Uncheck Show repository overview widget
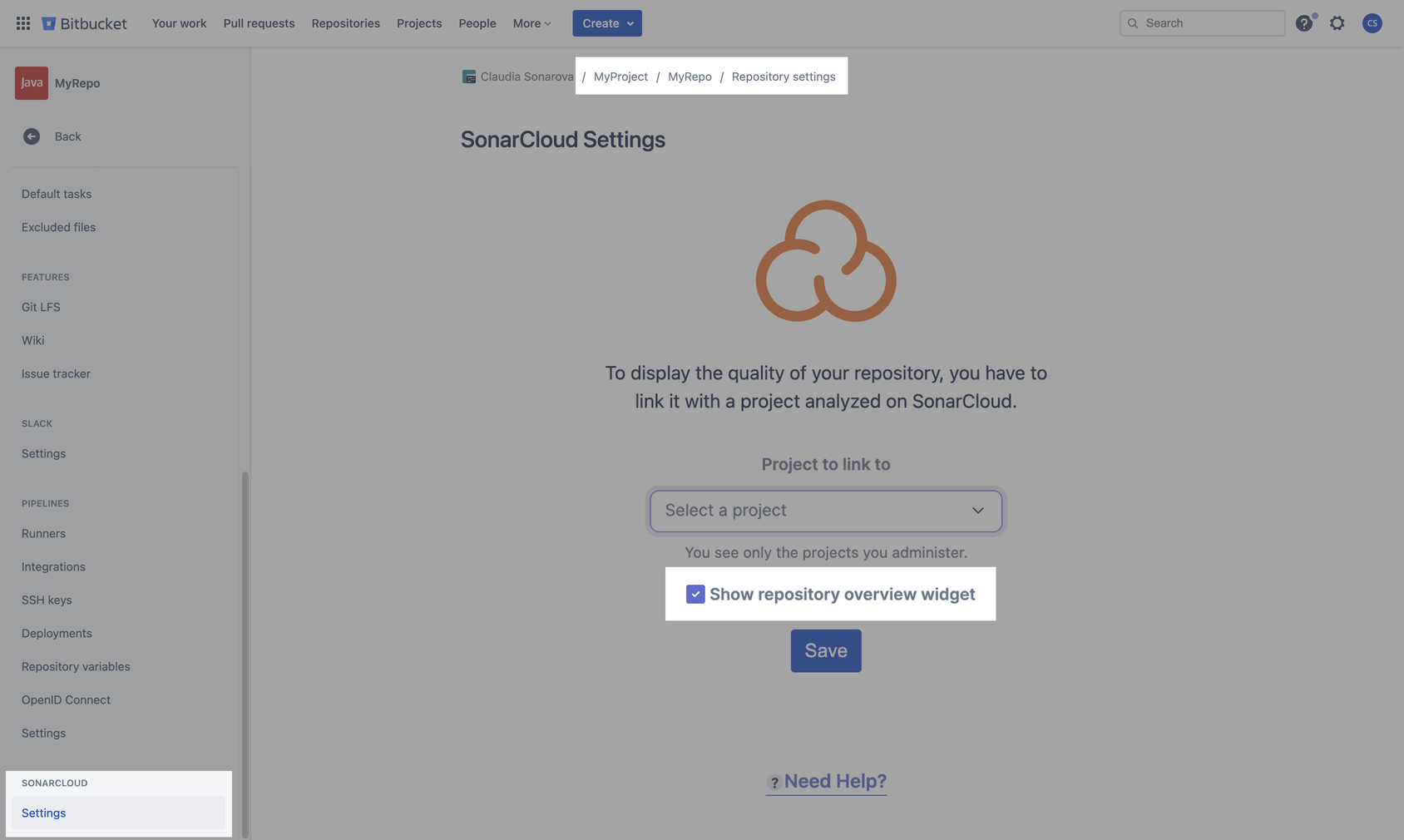This screenshot has width=1404, height=840. [x=695, y=594]
